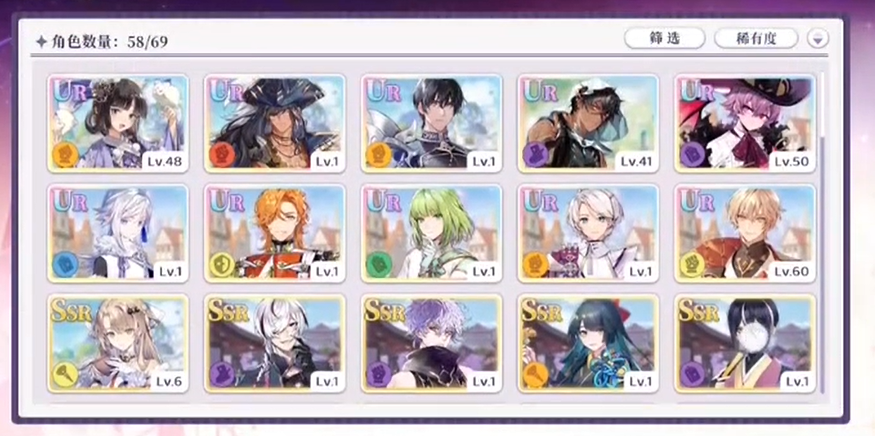Viewport: 875px width, 436px height.
Task: Select the white-haired UR card with purple gloves
Action: pyautogui.click(x=588, y=233)
